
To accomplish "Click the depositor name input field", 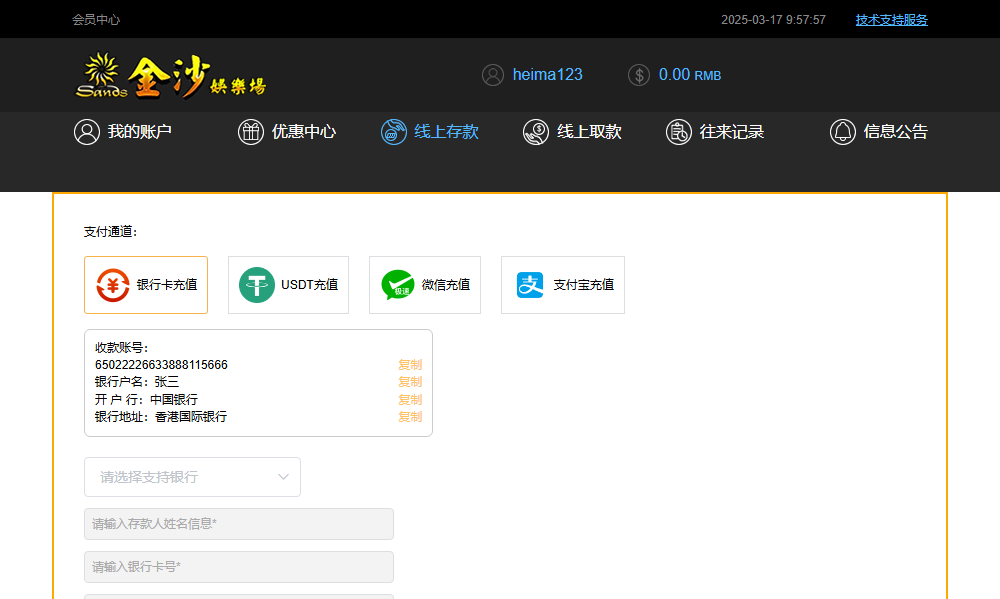I will tap(239, 524).
